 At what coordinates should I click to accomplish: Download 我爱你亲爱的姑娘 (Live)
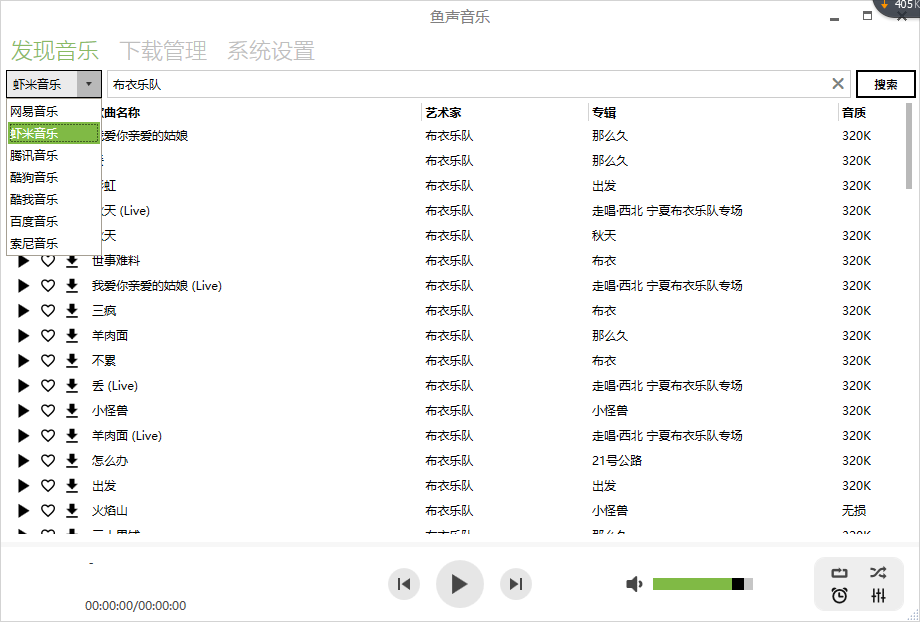[72, 286]
